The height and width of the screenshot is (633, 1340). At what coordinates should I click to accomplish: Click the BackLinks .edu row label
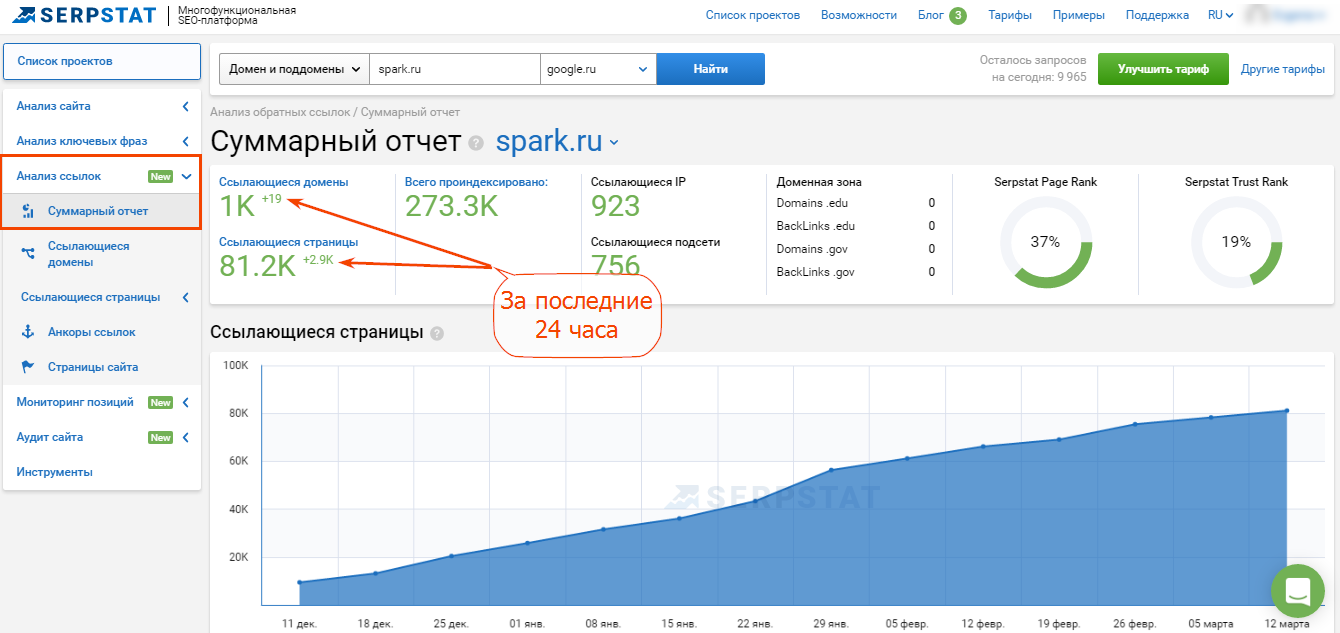click(x=816, y=226)
